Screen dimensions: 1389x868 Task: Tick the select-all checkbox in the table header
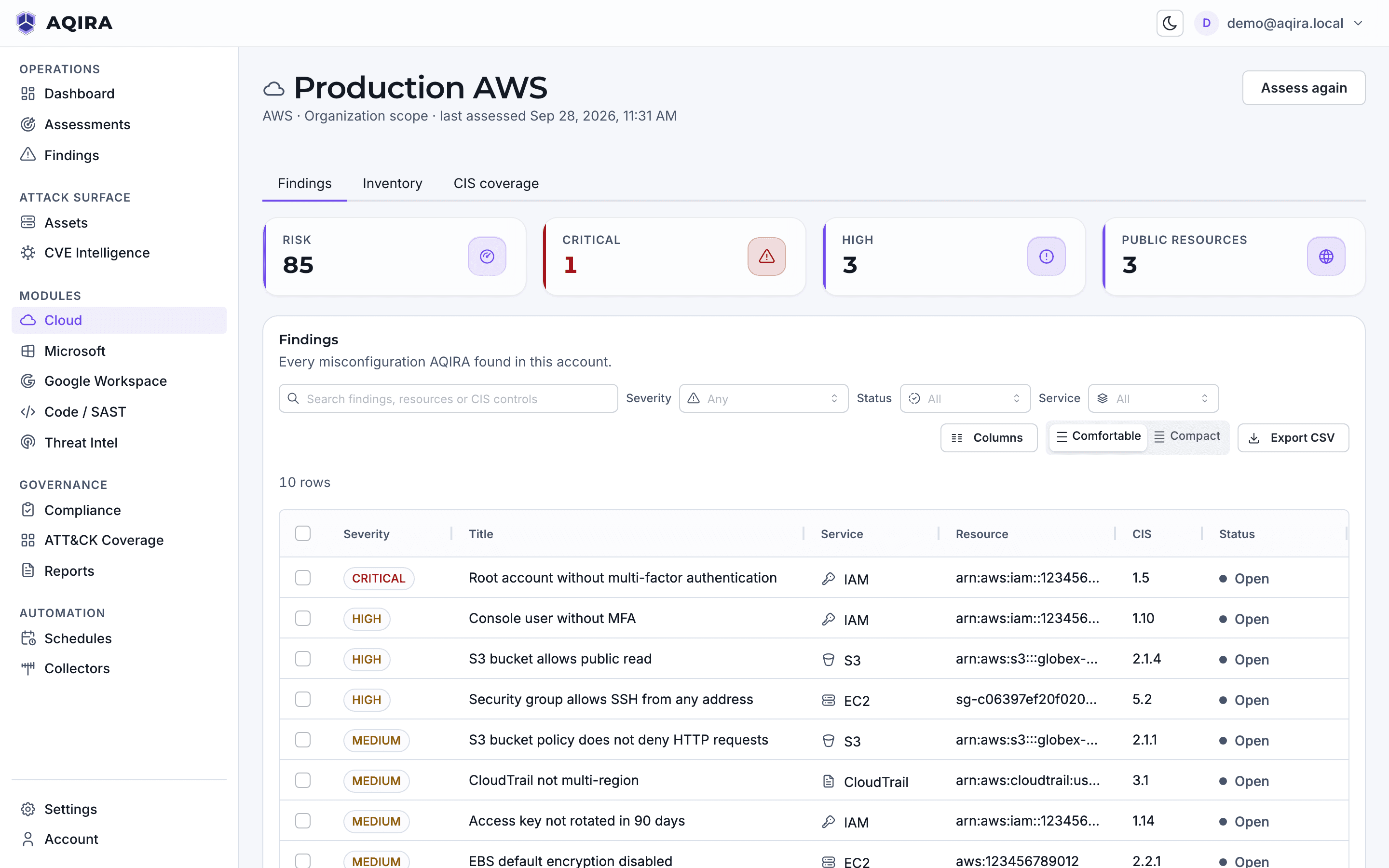[x=302, y=533]
